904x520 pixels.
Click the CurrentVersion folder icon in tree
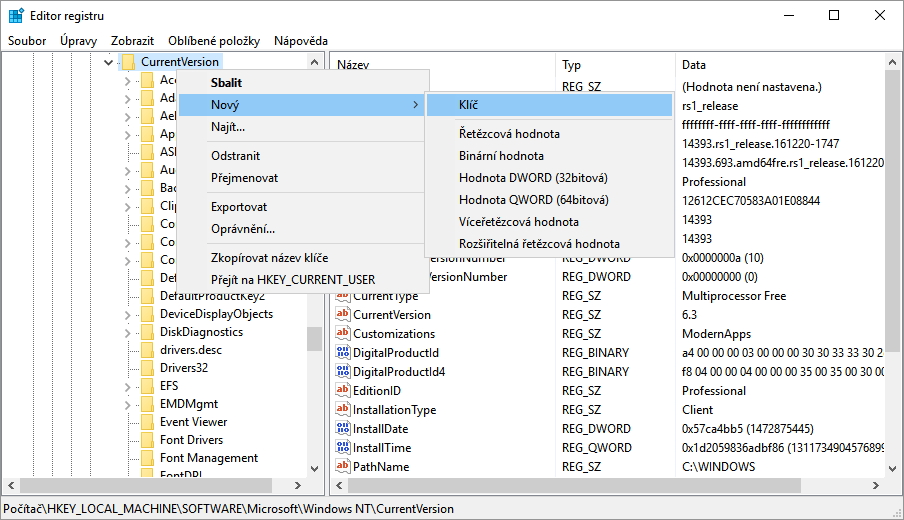point(128,62)
